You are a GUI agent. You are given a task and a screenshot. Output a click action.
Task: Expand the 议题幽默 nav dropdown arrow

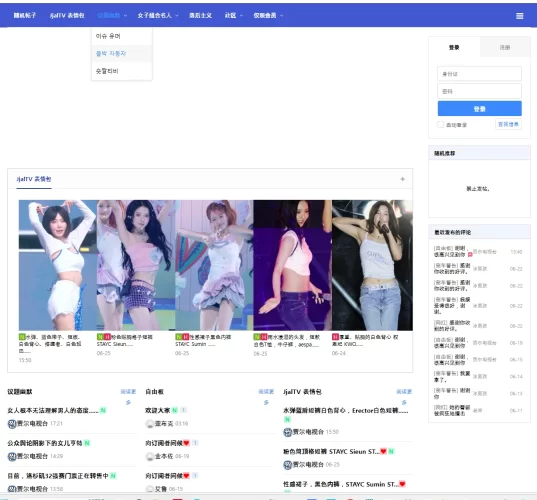click(x=125, y=15)
